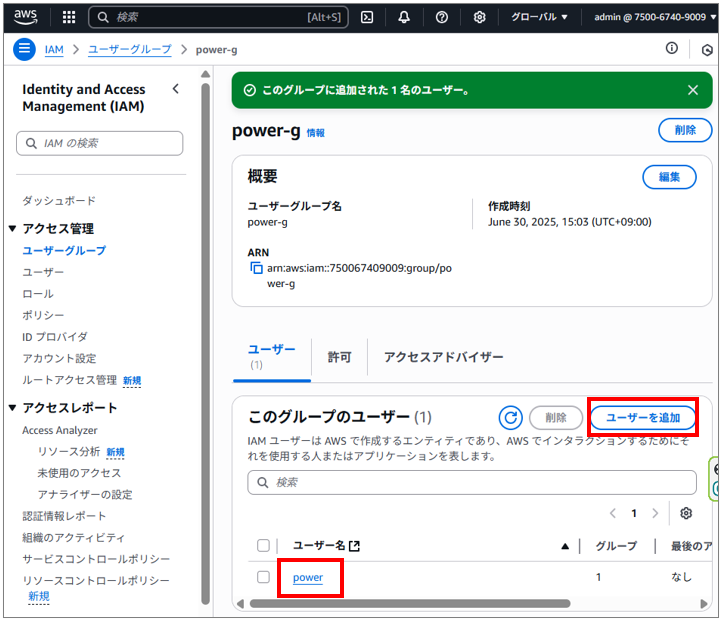Open ダッシュボード in sidebar
The height and width of the screenshot is (620, 722).
point(59,201)
